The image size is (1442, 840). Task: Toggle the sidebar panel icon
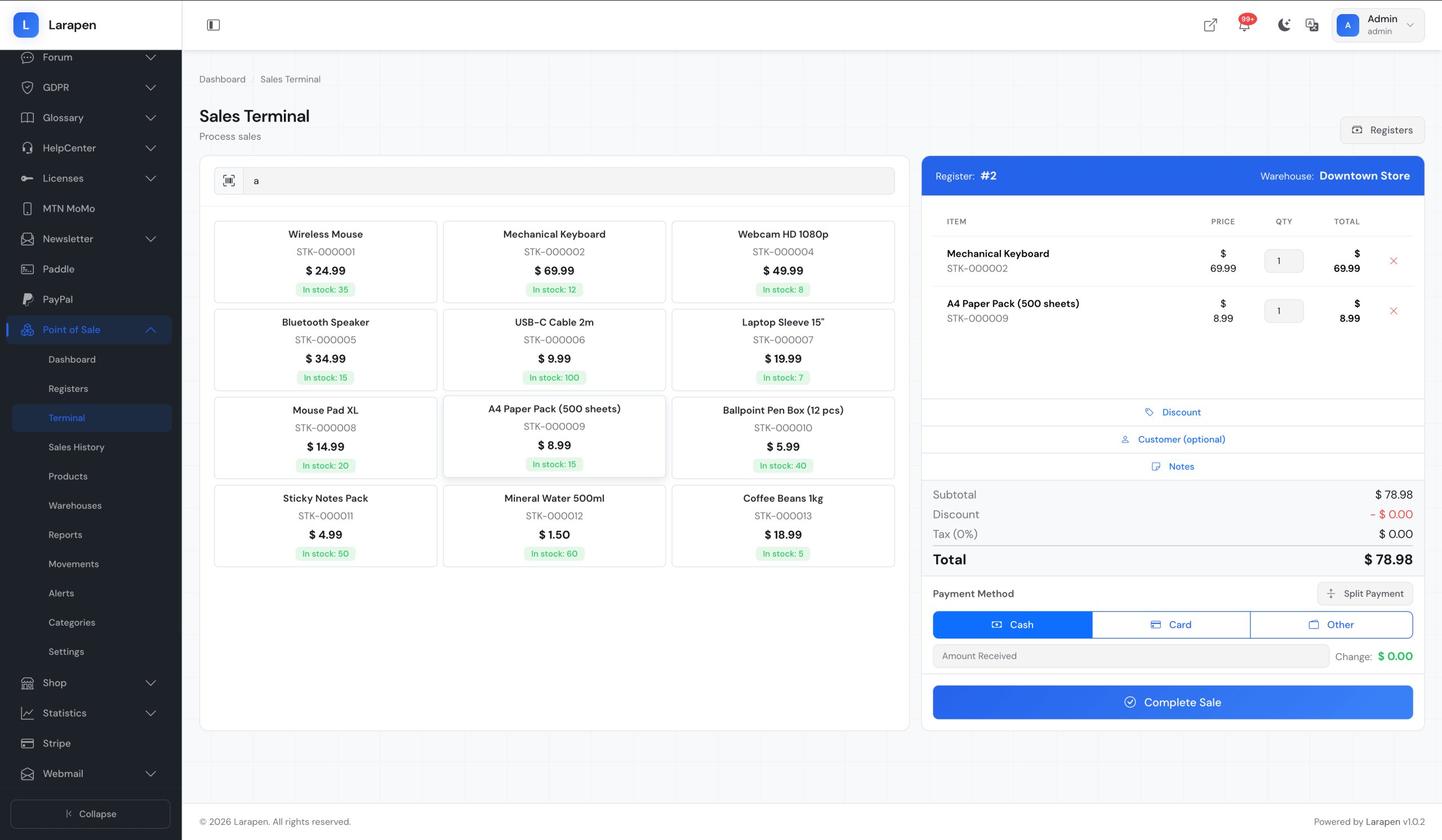[x=213, y=25]
